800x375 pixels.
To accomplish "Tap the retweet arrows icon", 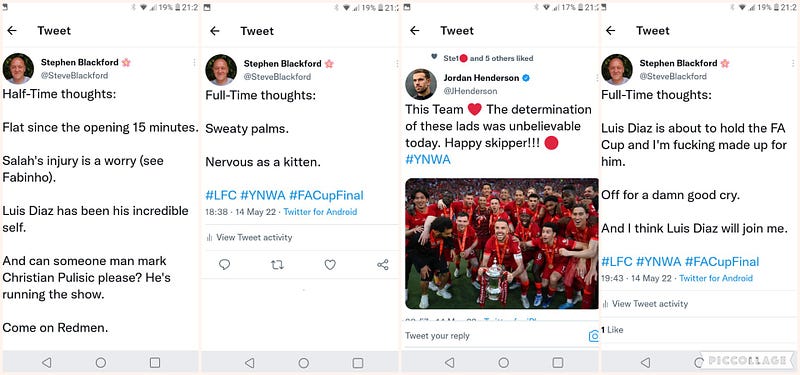I will click(x=277, y=264).
